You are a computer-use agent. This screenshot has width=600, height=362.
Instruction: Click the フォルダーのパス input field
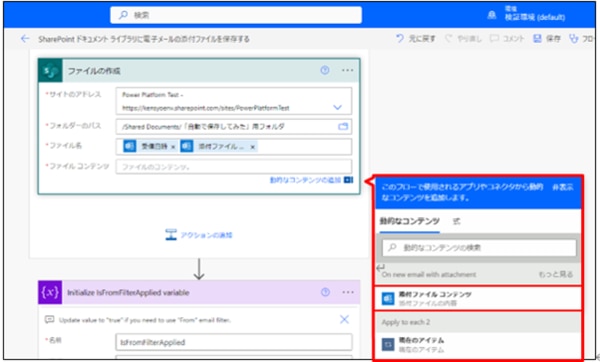[233, 126]
